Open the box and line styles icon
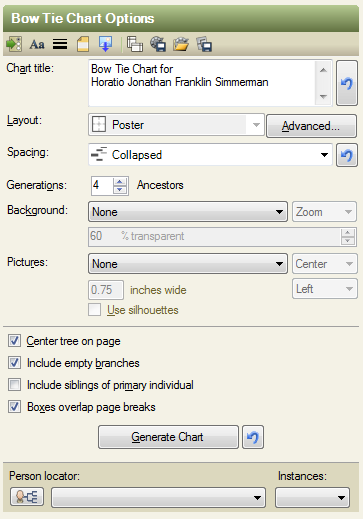The image size is (363, 519). [x=60, y=44]
